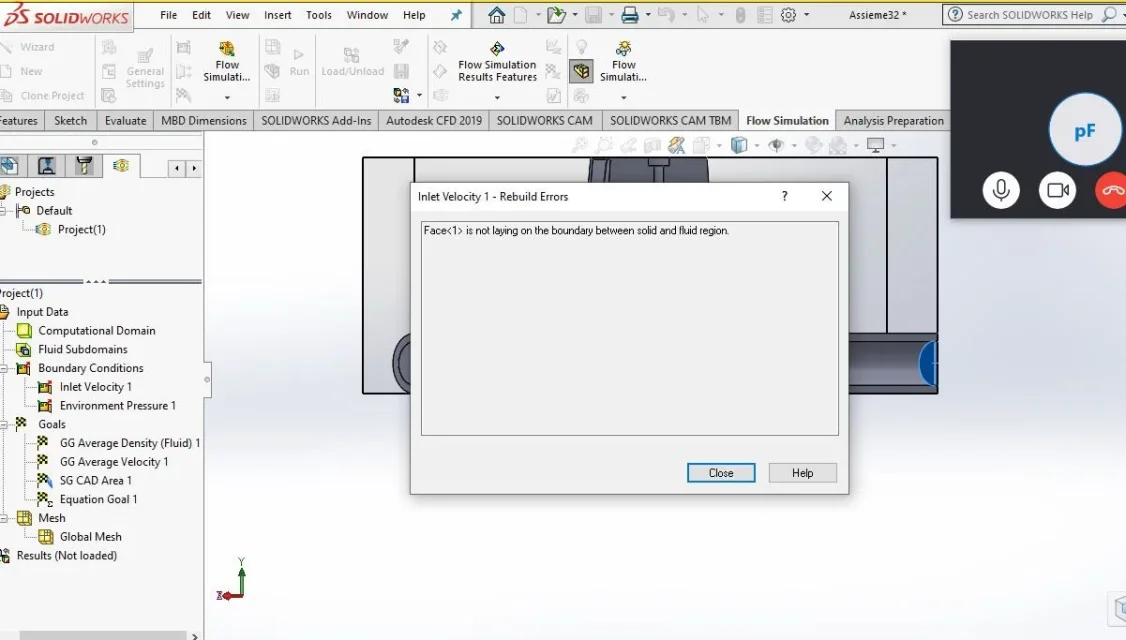Toggle the camera in call overlay
The width and height of the screenshot is (1126, 640).
pyautogui.click(x=1057, y=190)
